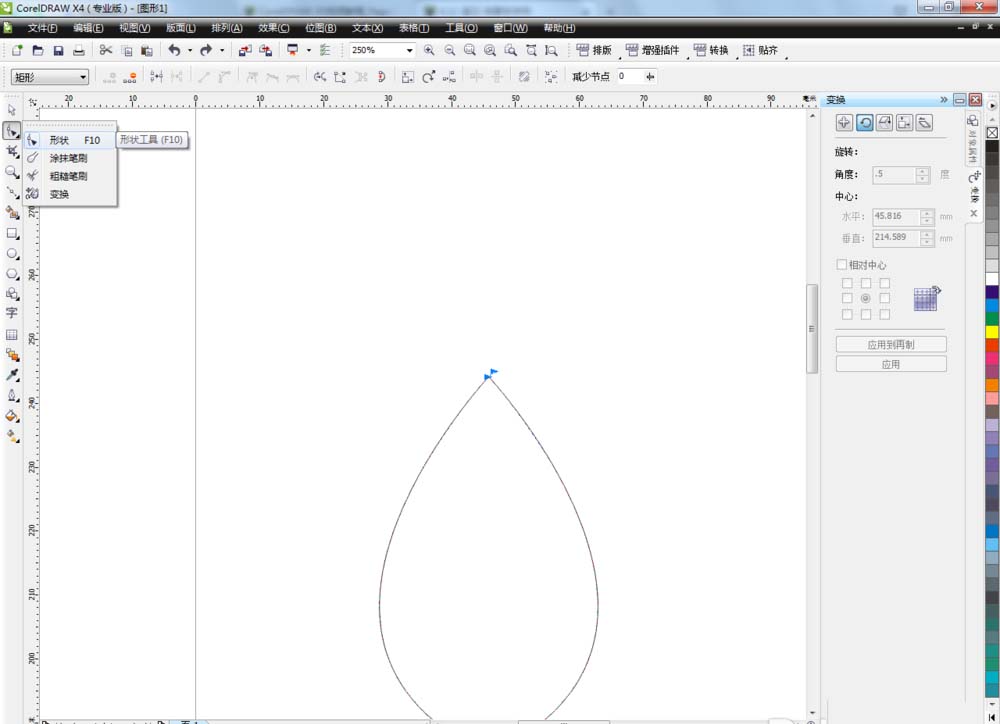Increase the rotation angle with the up stepper
Image resolution: width=1000 pixels, height=724 pixels.
921,171
